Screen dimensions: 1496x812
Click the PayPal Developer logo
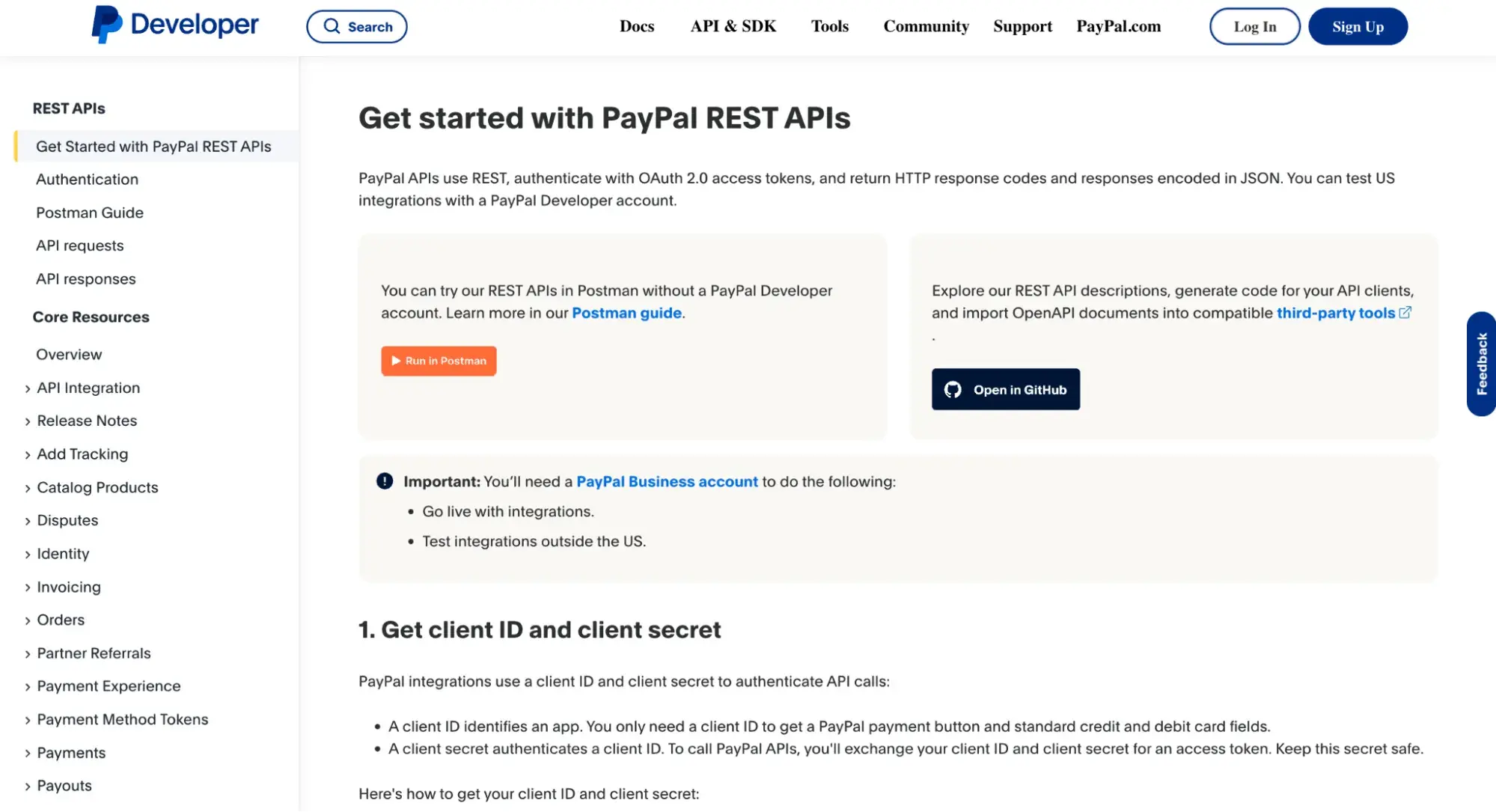tap(174, 25)
